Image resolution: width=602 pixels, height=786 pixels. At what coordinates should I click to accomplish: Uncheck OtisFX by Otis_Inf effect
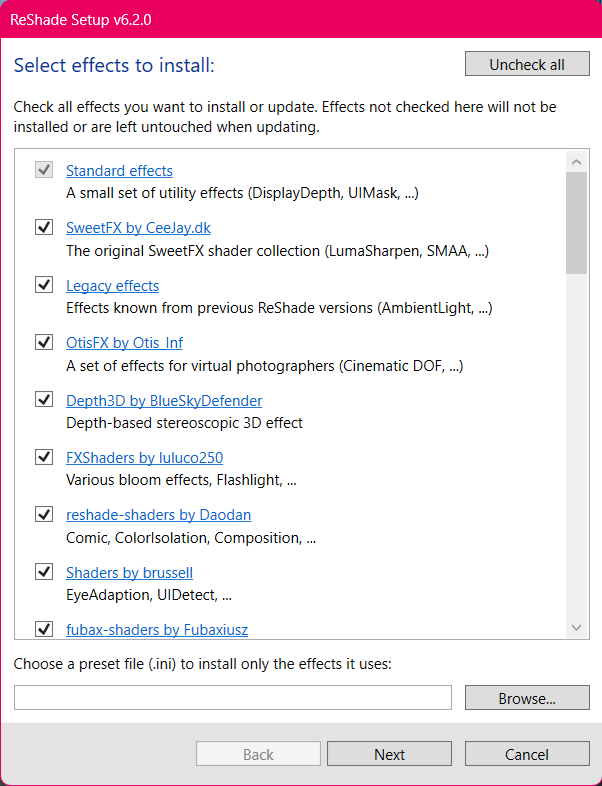click(x=44, y=342)
